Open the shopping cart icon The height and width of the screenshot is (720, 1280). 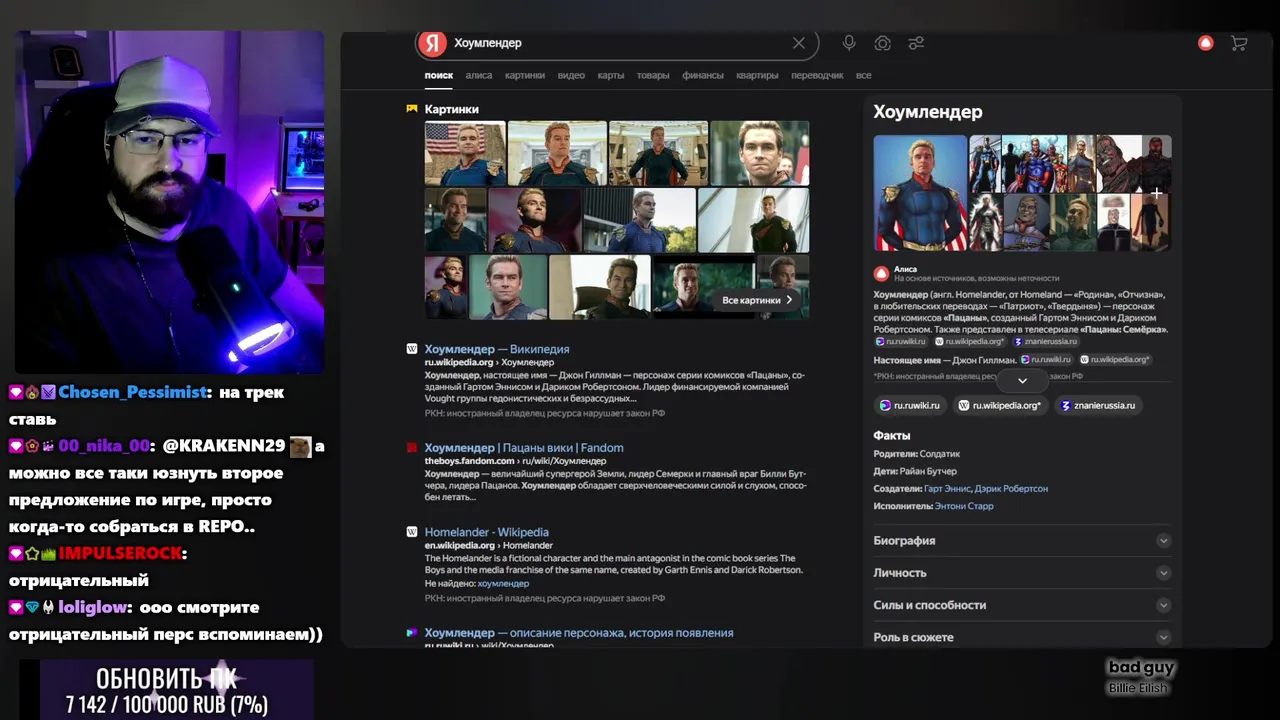pyautogui.click(x=1239, y=43)
